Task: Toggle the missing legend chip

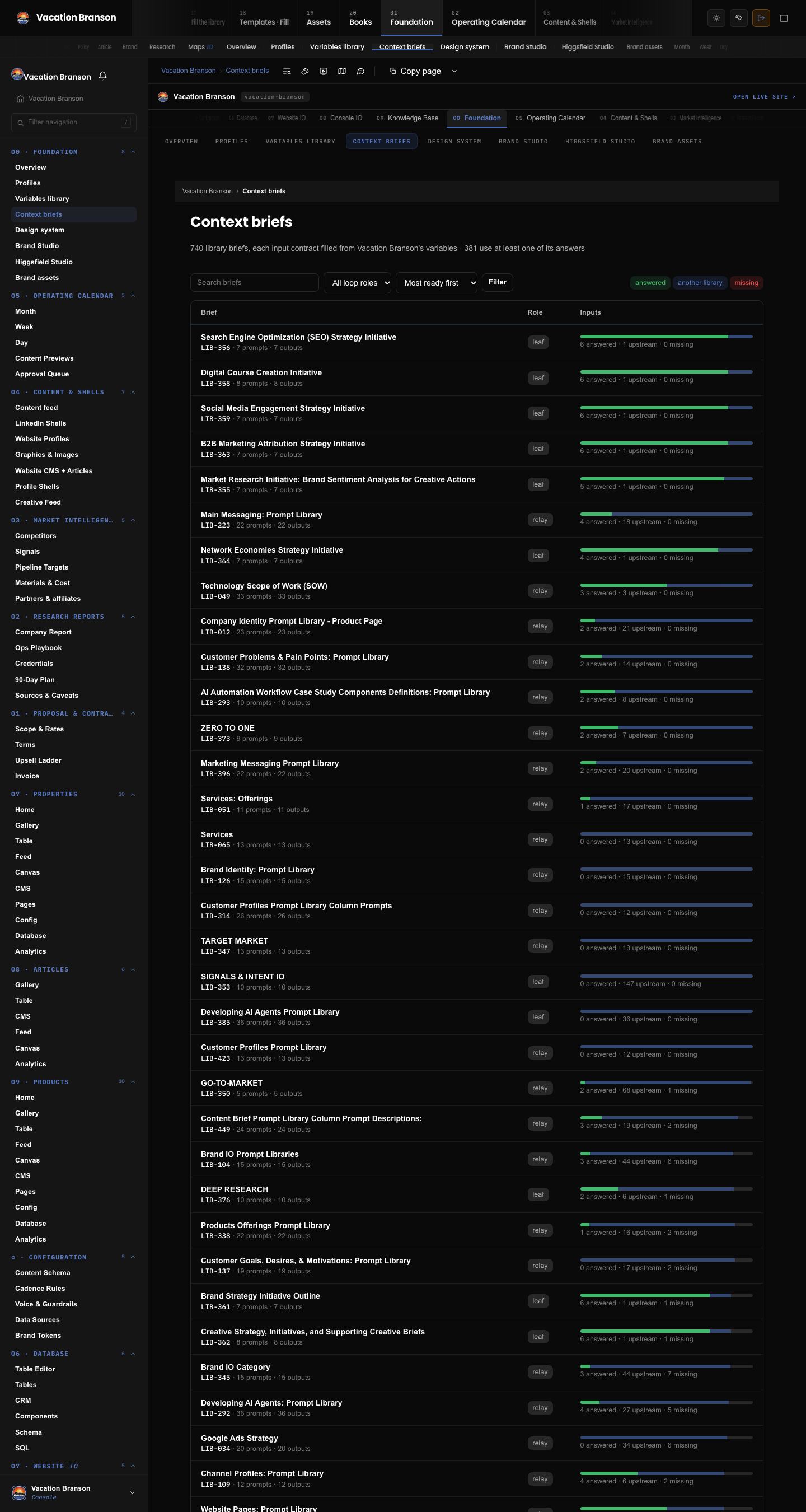Action: coord(746,283)
